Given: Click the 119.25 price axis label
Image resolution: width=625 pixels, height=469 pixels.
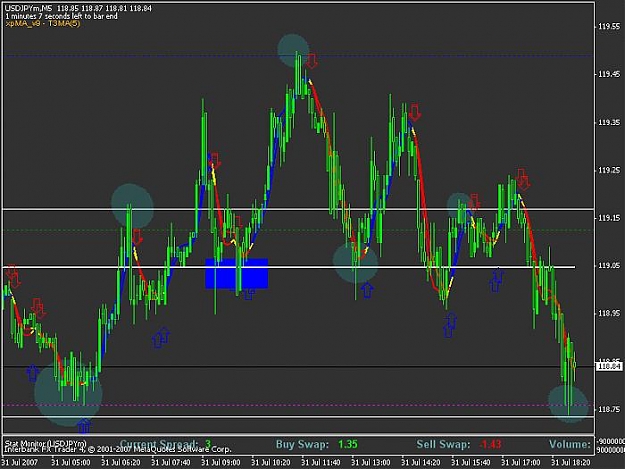Looking at the screenshot, I should tap(609, 170).
